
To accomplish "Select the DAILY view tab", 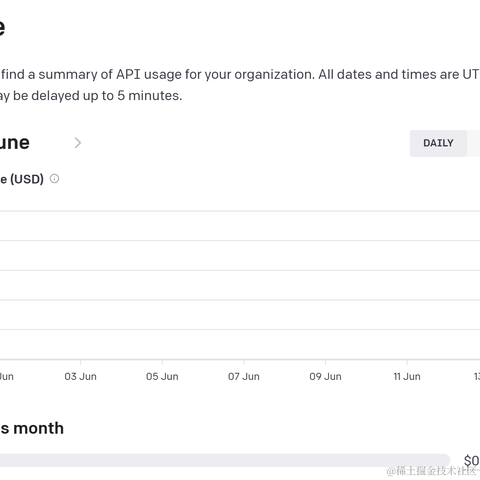I will [438, 143].
